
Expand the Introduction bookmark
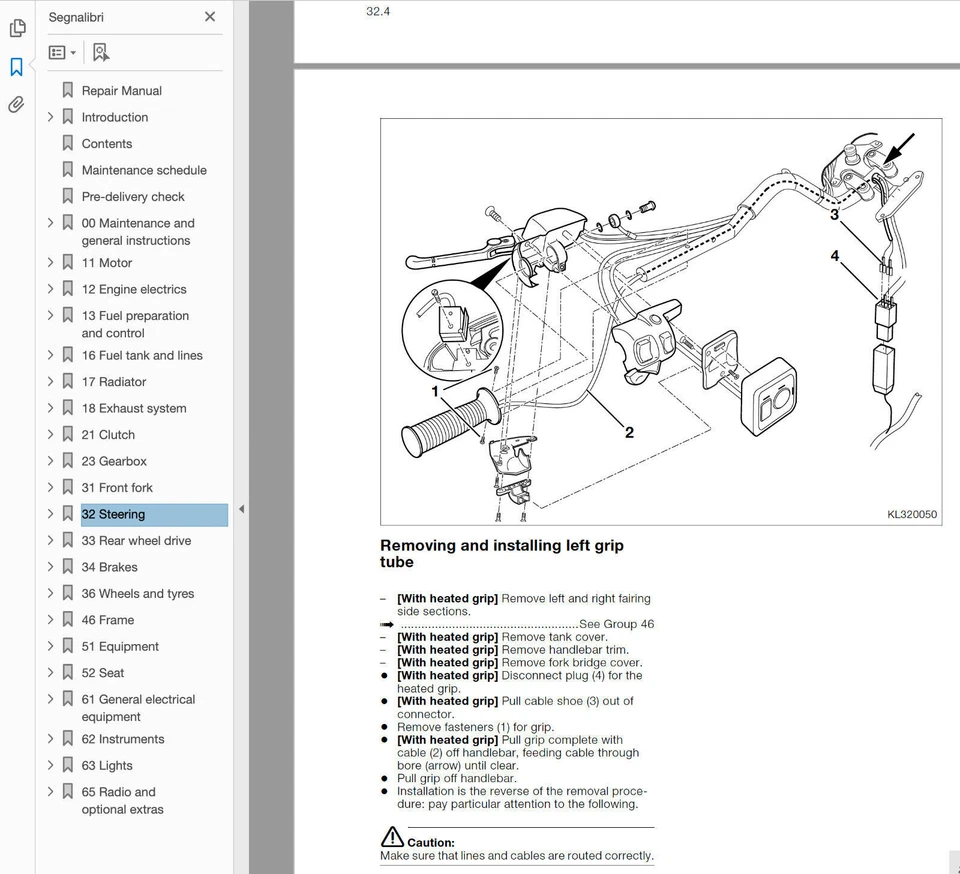(49, 117)
